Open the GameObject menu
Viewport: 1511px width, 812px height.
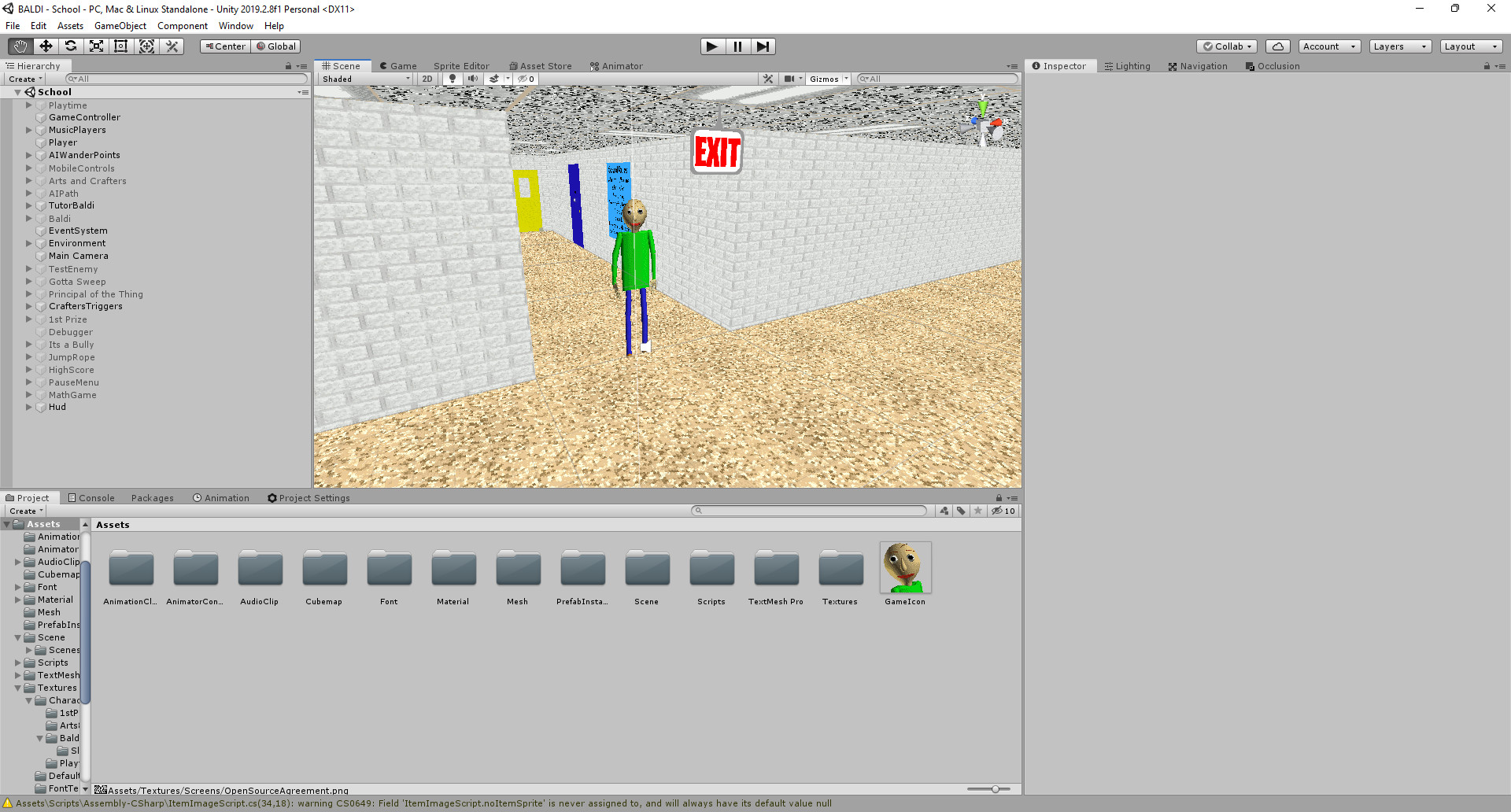(x=120, y=25)
